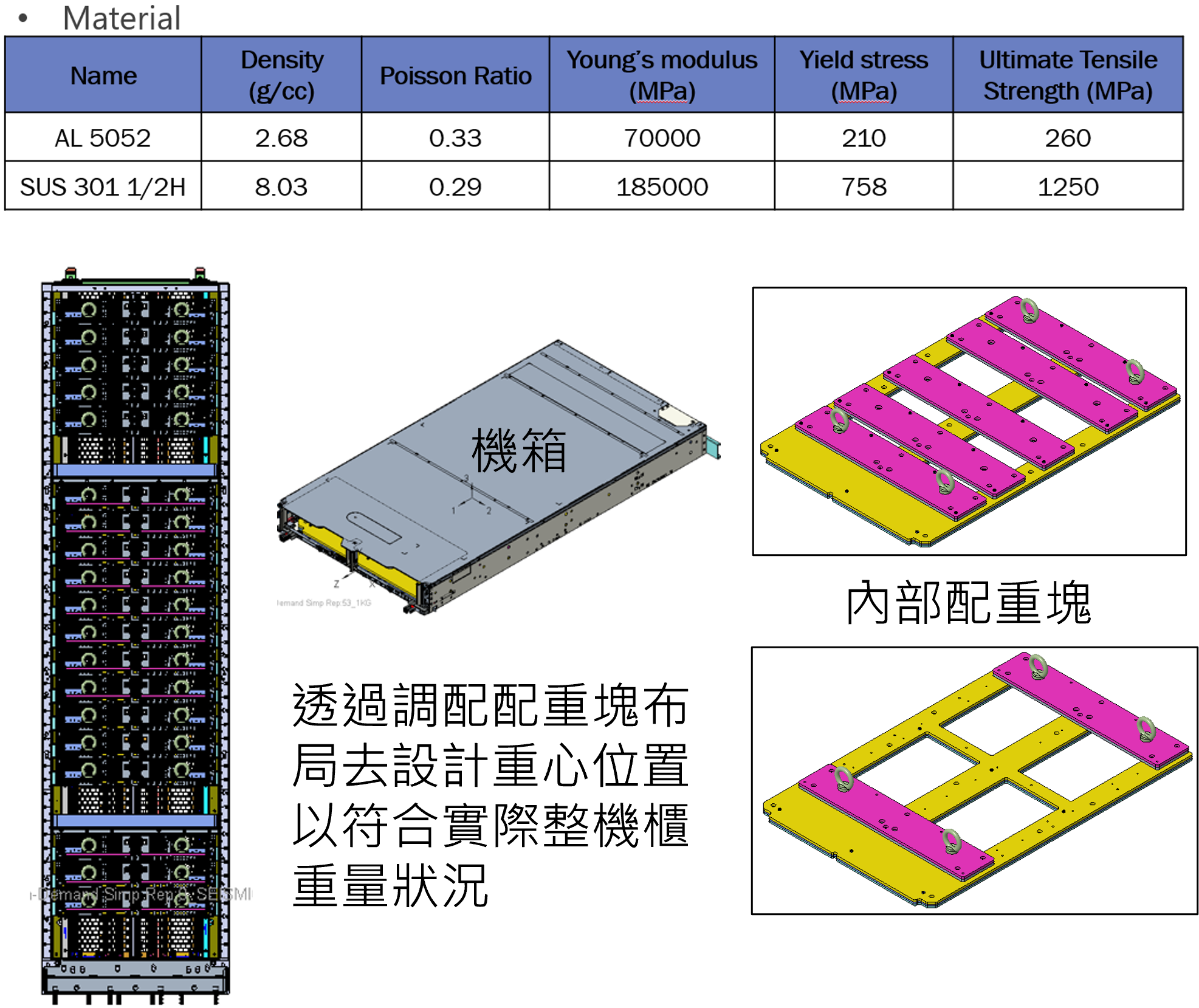Click the 758 yield stress value
1199x1008 pixels.
tap(864, 187)
